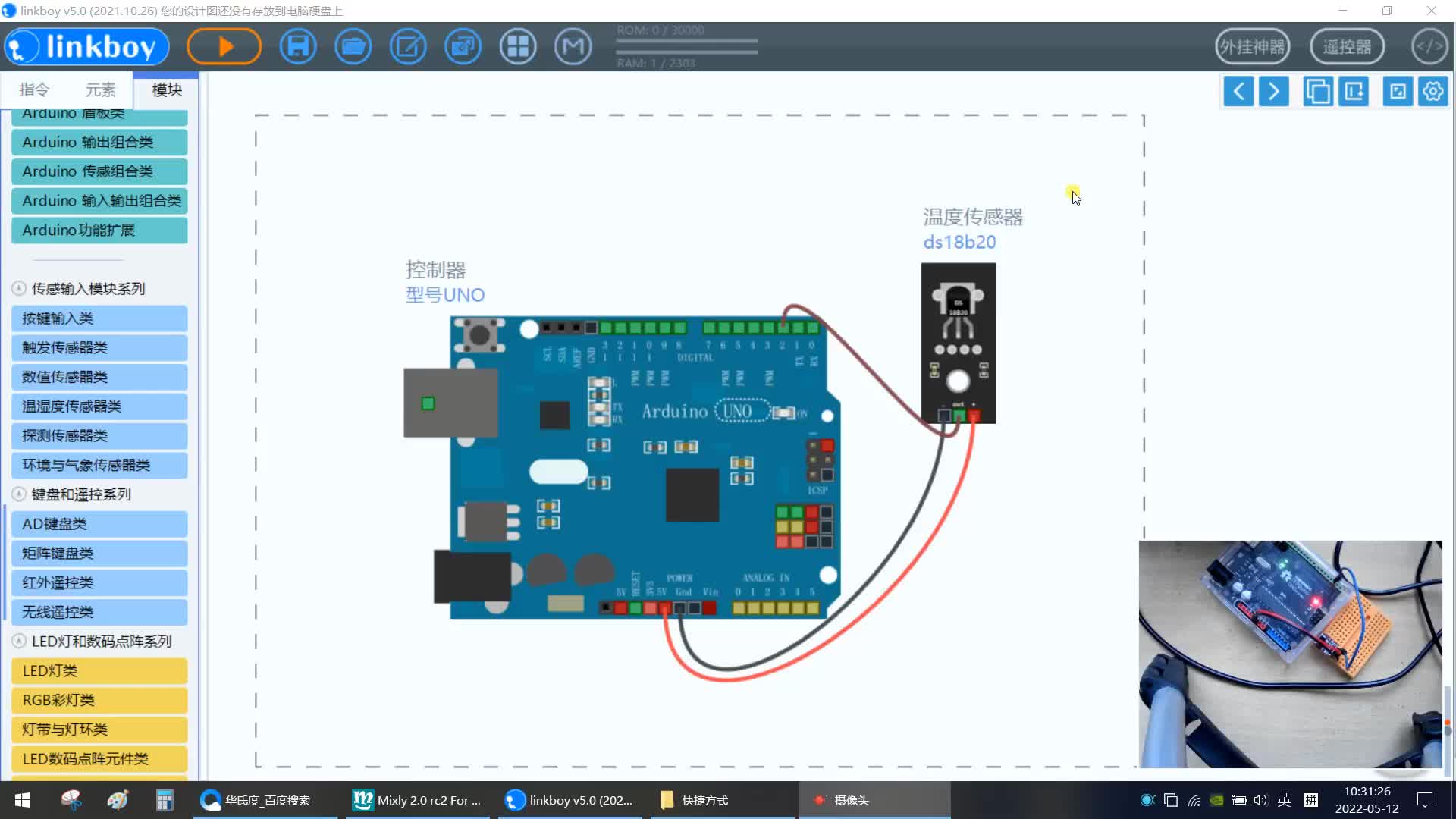Go forward with the right arrow icon
The width and height of the screenshot is (1456, 819).
tap(1274, 92)
